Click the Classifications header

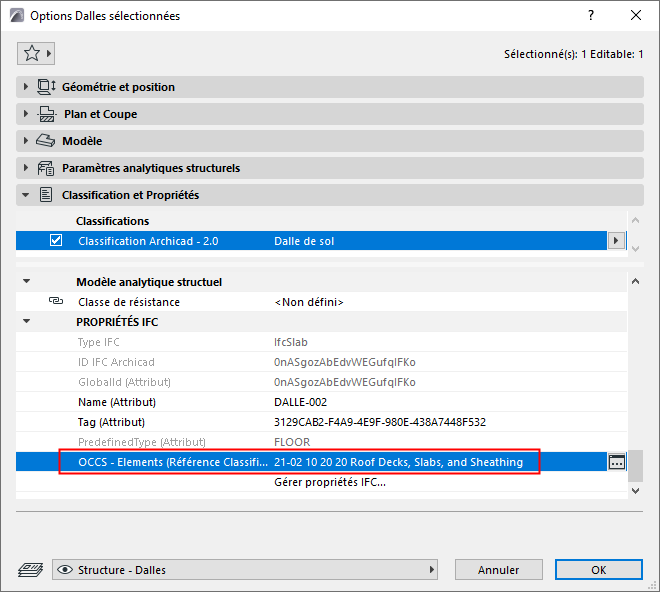tap(112, 221)
